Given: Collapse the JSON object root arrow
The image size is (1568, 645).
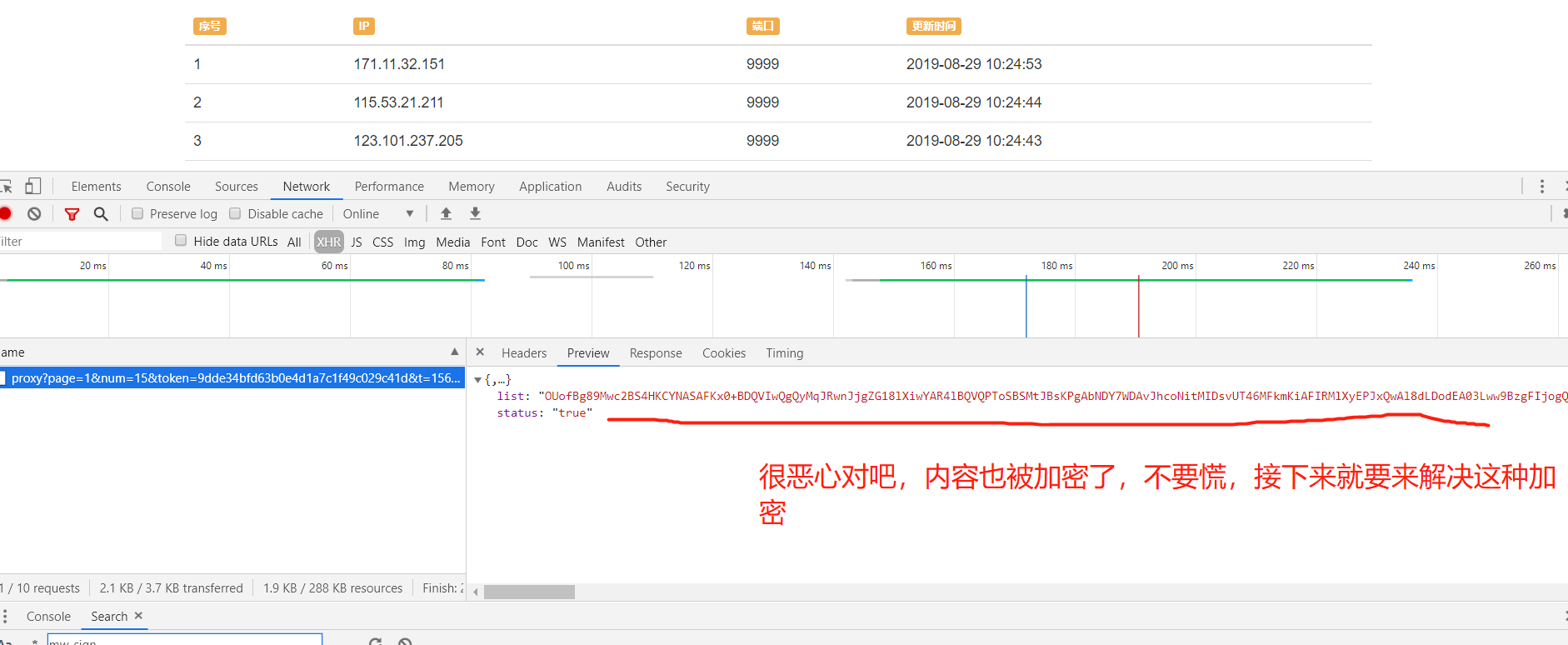Looking at the screenshot, I should [x=477, y=380].
